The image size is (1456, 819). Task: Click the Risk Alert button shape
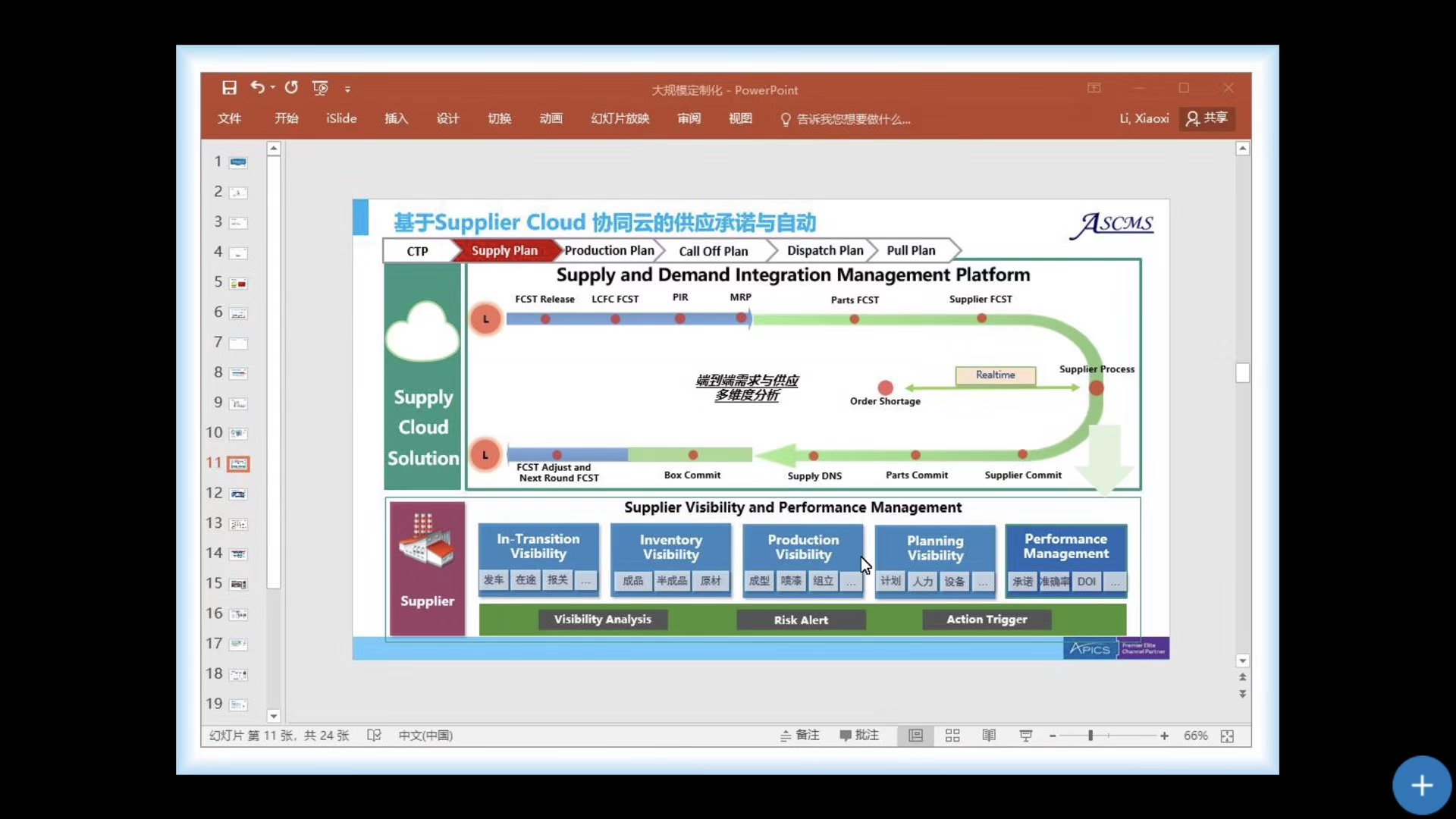pyautogui.click(x=801, y=620)
